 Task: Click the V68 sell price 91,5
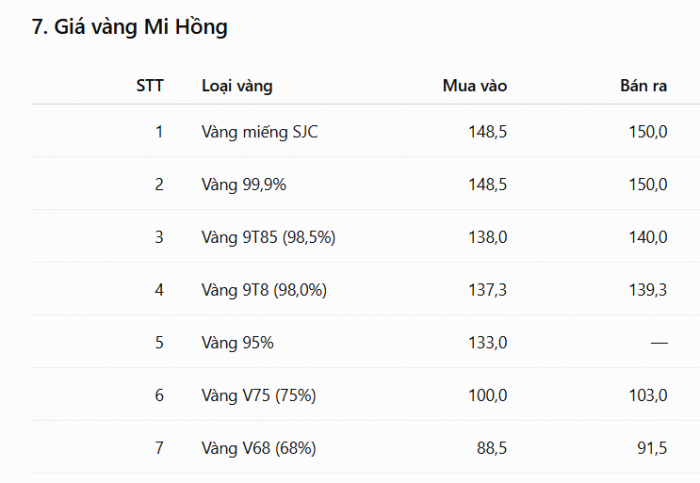point(652,448)
